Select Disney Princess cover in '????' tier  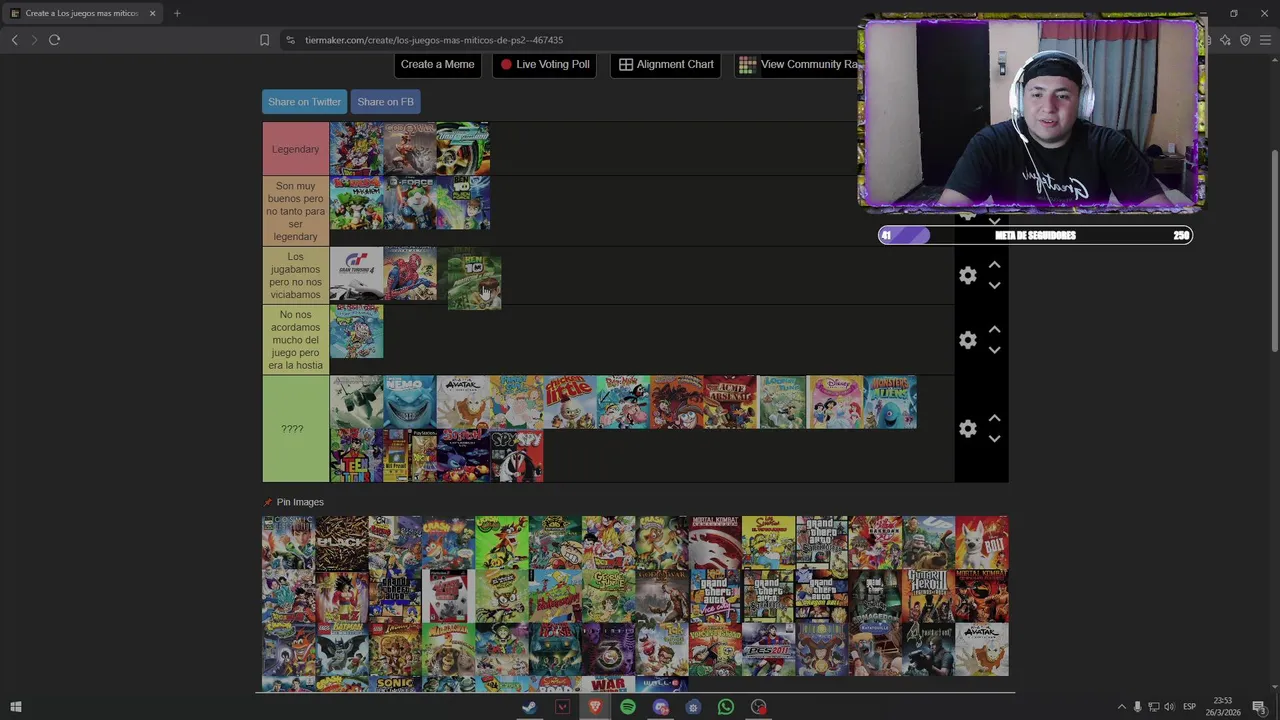click(x=836, y=402)
